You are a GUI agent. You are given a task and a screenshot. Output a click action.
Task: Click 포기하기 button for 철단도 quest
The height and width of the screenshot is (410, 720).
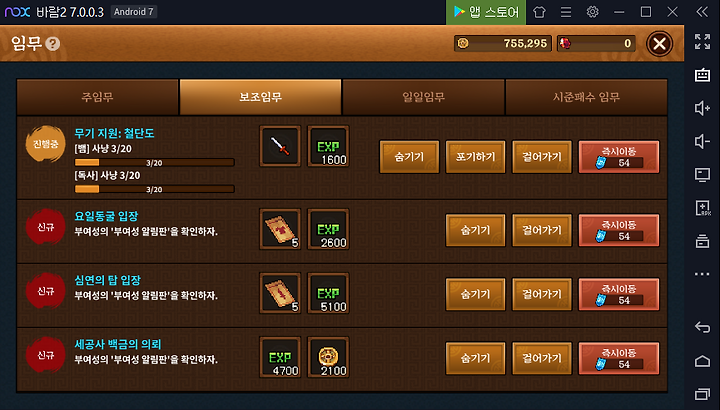(x=475, y=157)
